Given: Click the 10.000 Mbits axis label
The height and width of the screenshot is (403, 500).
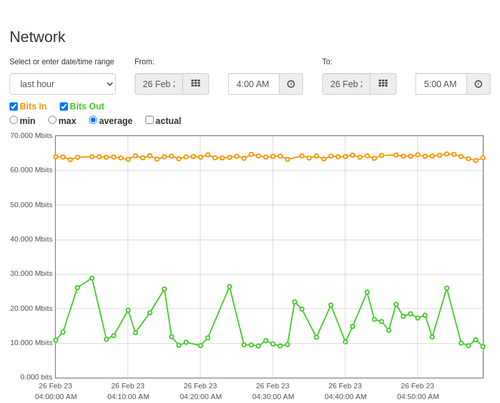Looking at the screenshot, I should [31, 343].
